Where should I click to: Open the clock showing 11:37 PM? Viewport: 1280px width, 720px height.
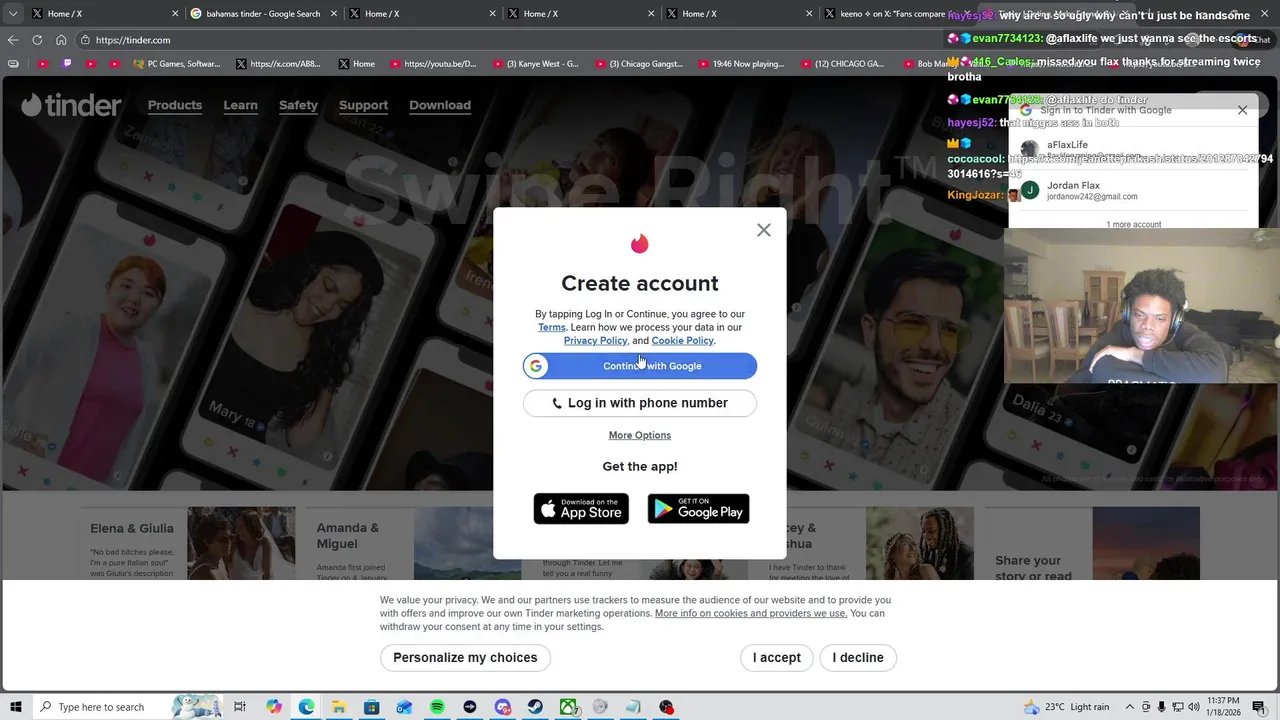pos(1224,707)
